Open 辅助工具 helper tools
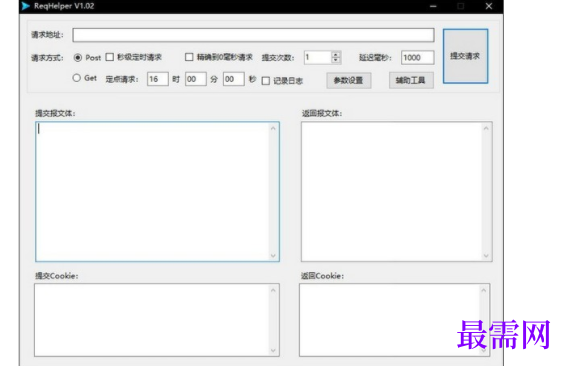 (x=411, y=80)
